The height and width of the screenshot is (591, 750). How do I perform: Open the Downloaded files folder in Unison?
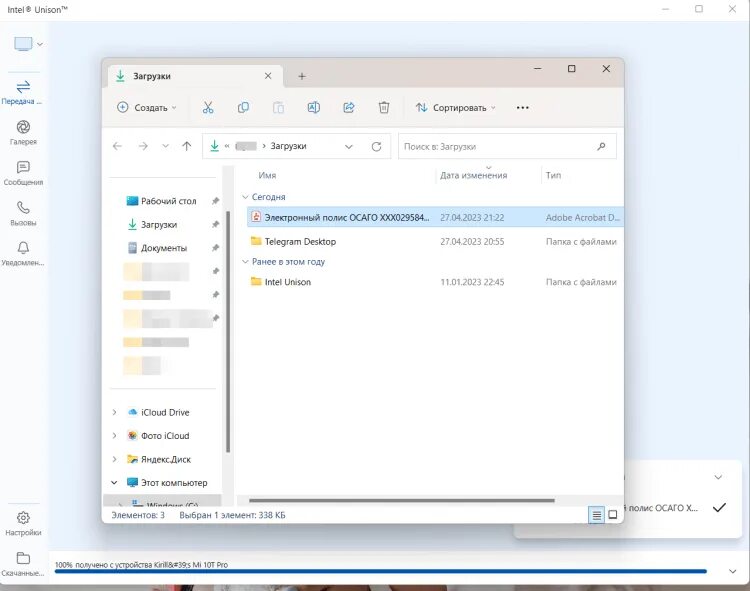click(23, 564)
